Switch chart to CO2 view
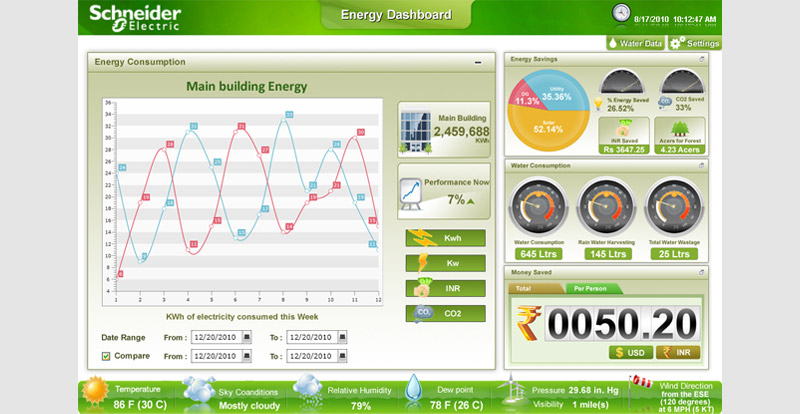Viewport: 800px width, 414px height. 445,313
